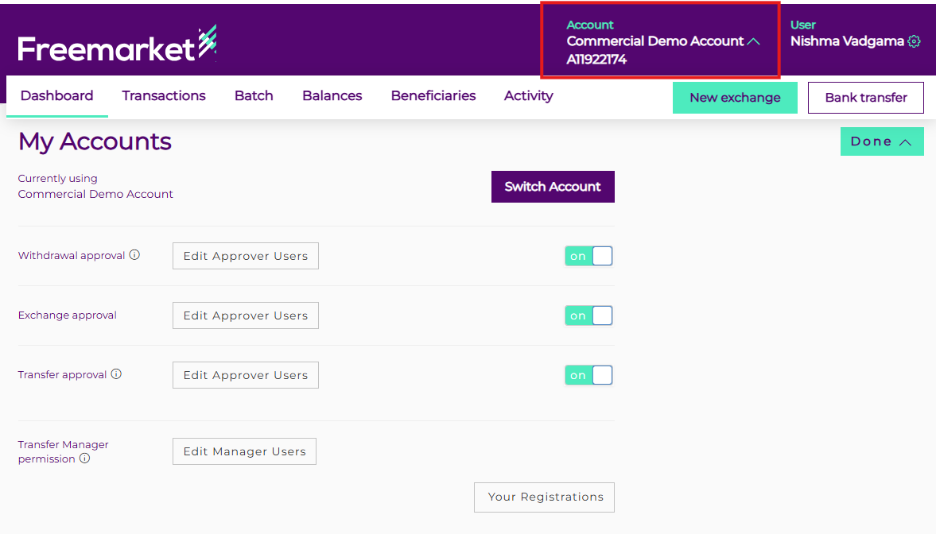Toggle Transfer approval switch off
Image resolution: width=936 pixels, height=534 pixels.
pos(588,375)
